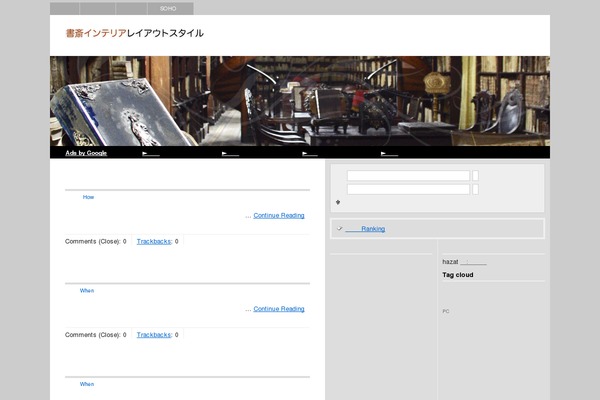The width and height of the screenshot is (600, 400).
Task: Open the When post title below the How post
Action: click(87, 291)
